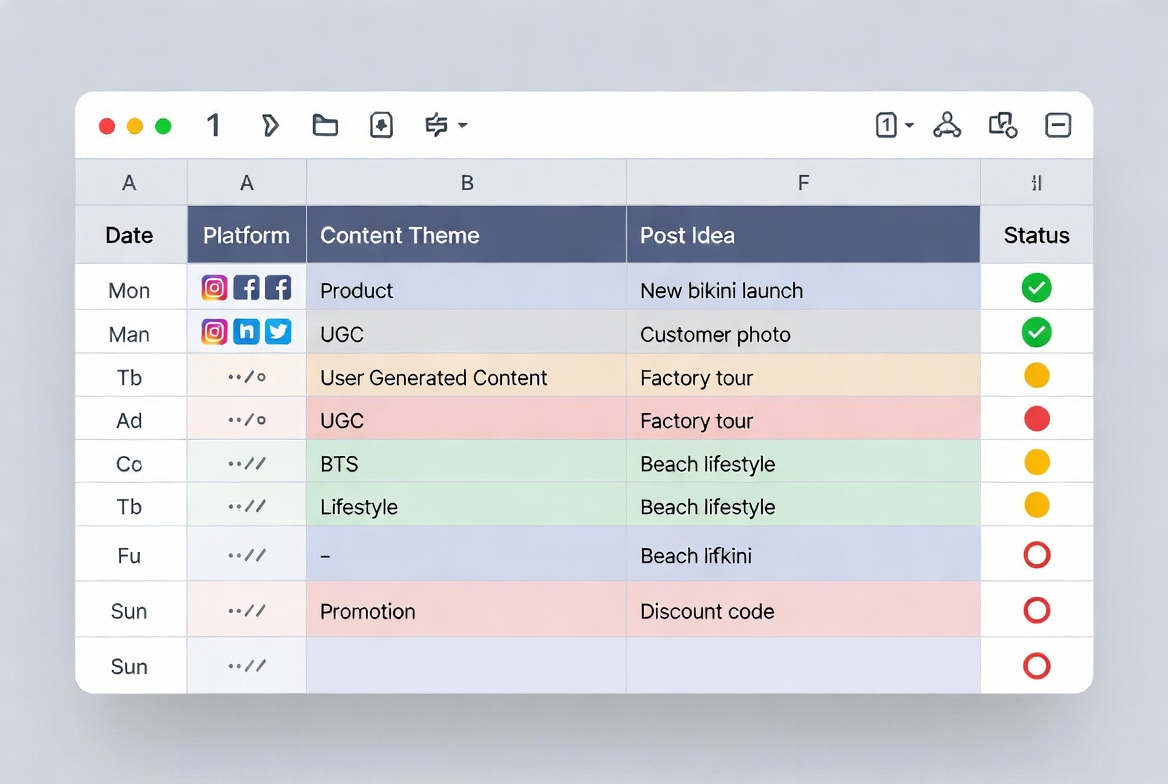Screen dimensions: 1168x784
Task: Click the Instagram icon in the Mon row
Action: click(x=214, y=287)
